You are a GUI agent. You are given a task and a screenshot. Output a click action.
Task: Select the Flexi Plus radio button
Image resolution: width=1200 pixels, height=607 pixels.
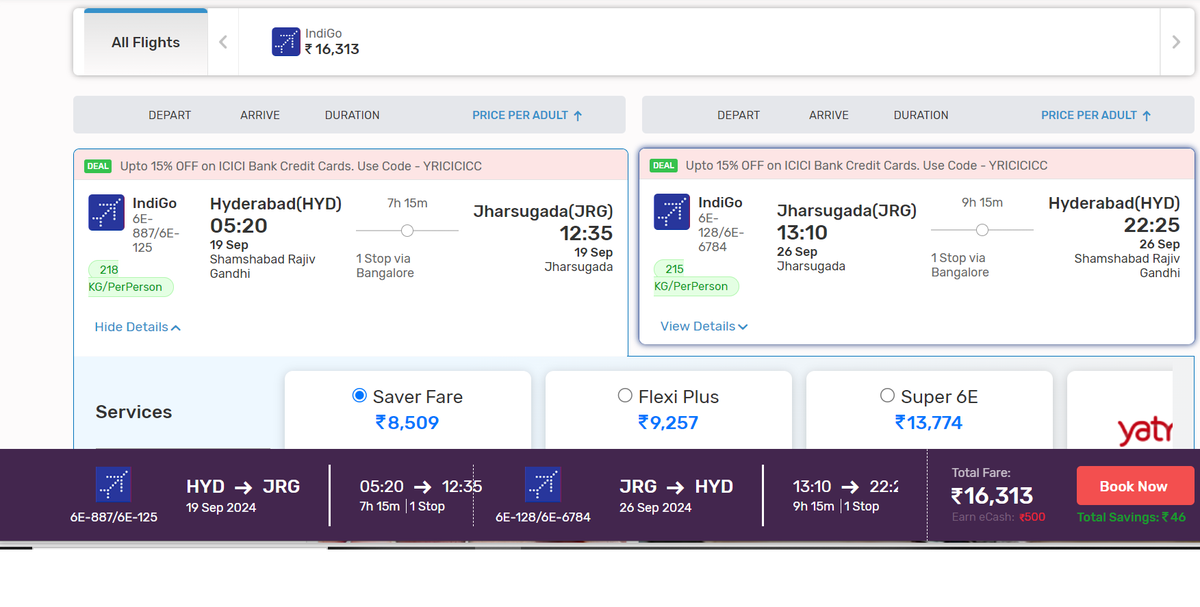pyautogui.click(x=625, y=396)
